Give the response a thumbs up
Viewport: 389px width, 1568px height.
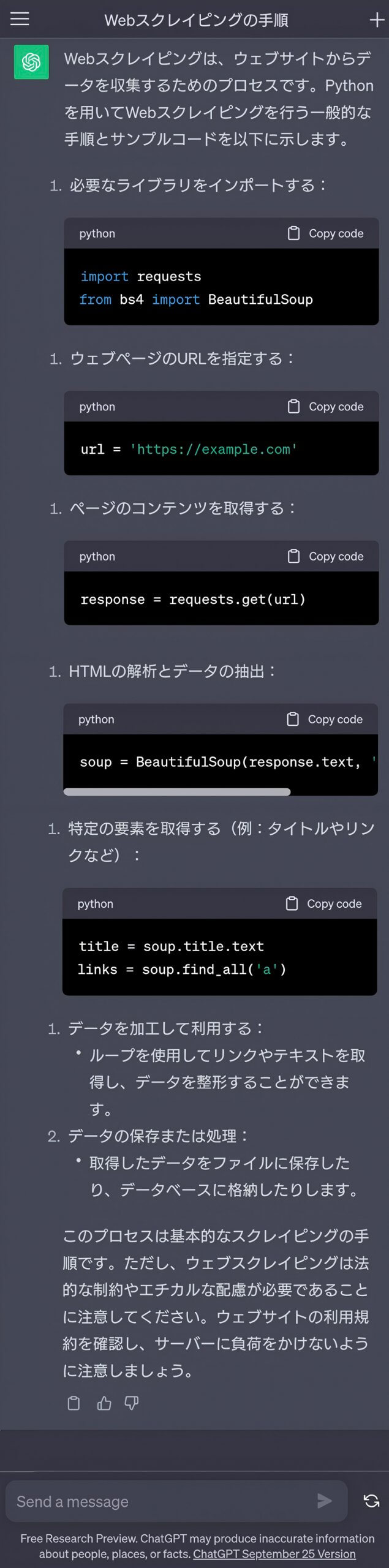[x=104, y=1403]
